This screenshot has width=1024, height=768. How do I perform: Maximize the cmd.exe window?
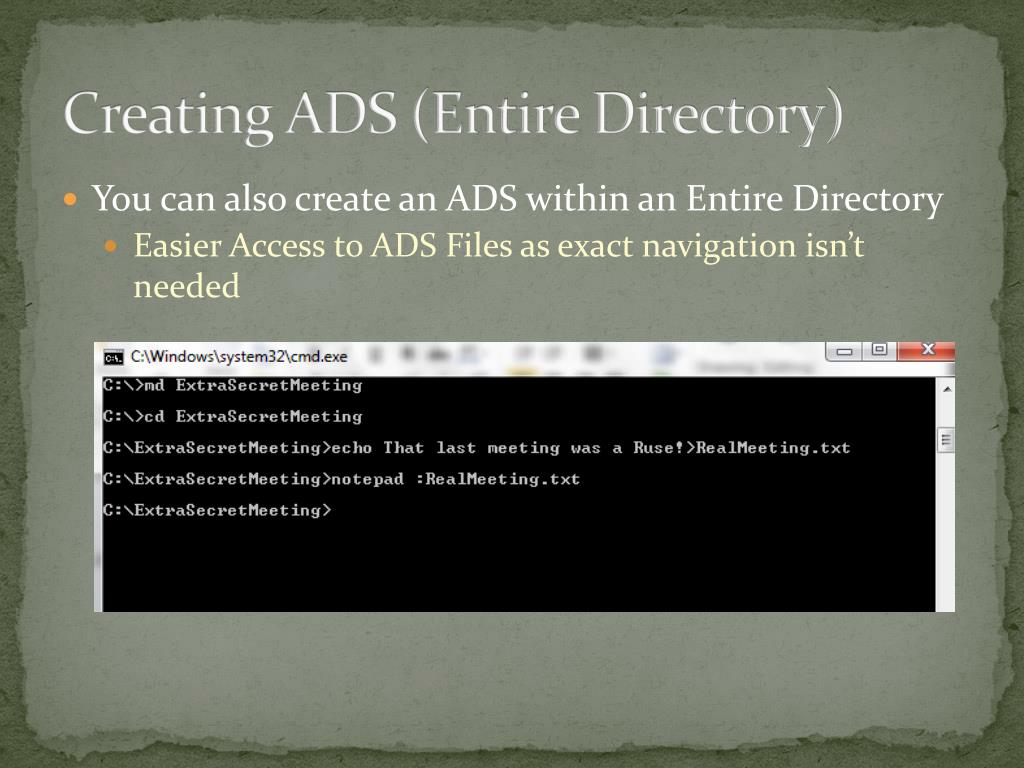879,351
